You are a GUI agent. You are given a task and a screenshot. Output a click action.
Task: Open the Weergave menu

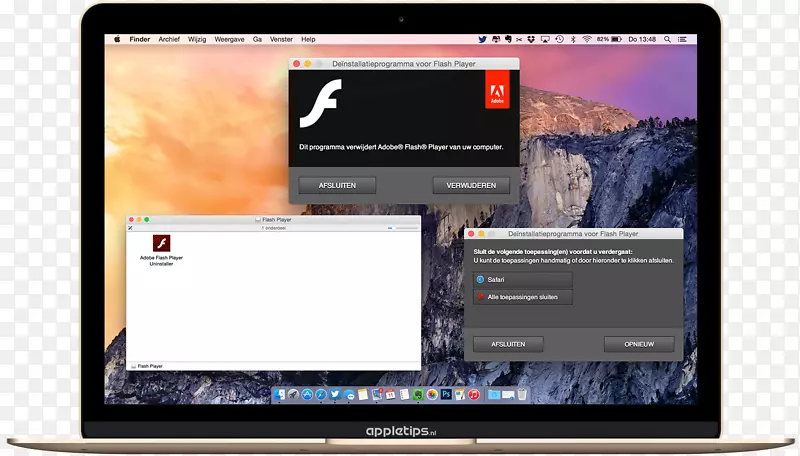tap(229, 39)
